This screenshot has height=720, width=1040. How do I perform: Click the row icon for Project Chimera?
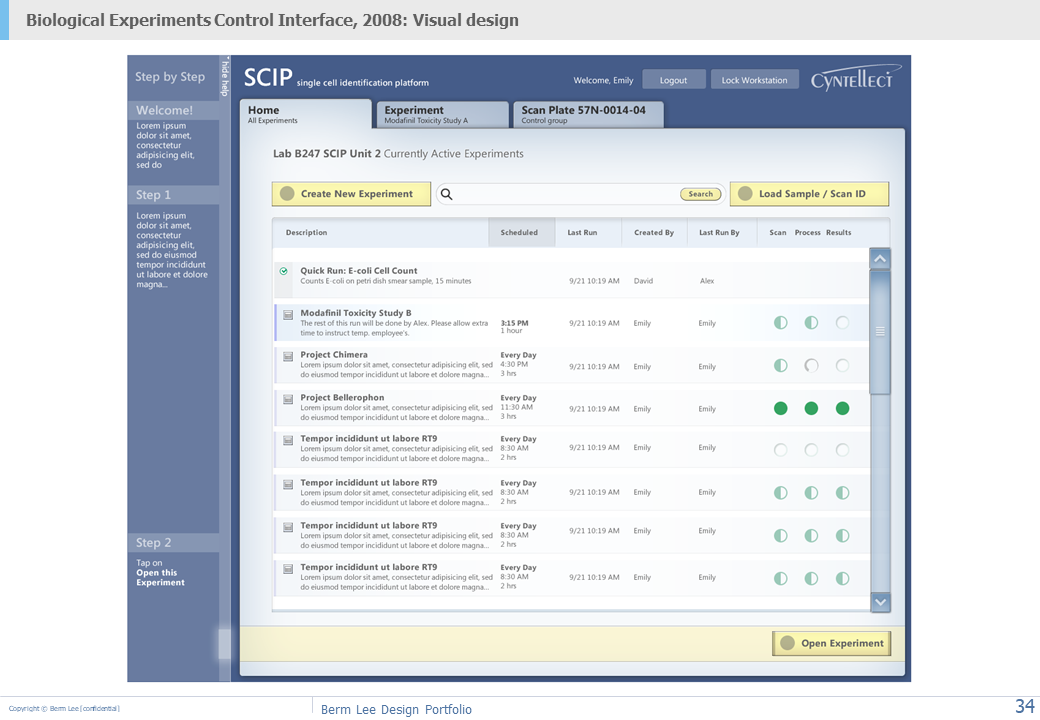point(288,357)
